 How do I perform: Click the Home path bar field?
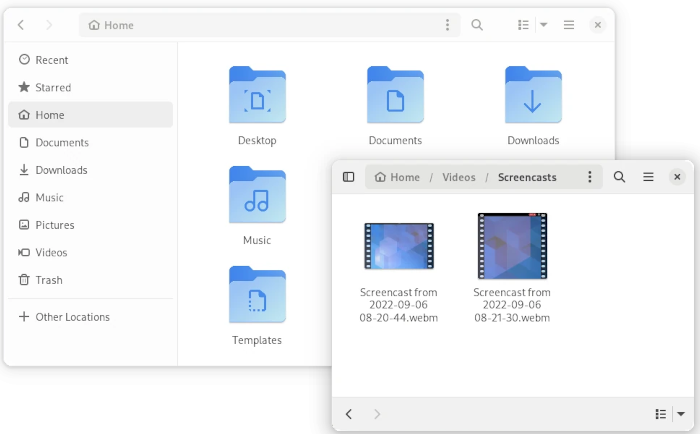(270, 25)
